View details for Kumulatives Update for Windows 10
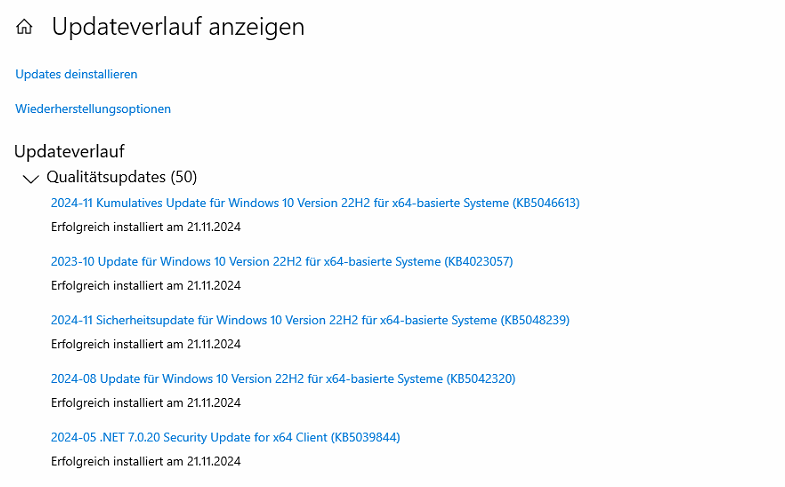The width and height of the screenshot is (785, 487). [315, 203]
